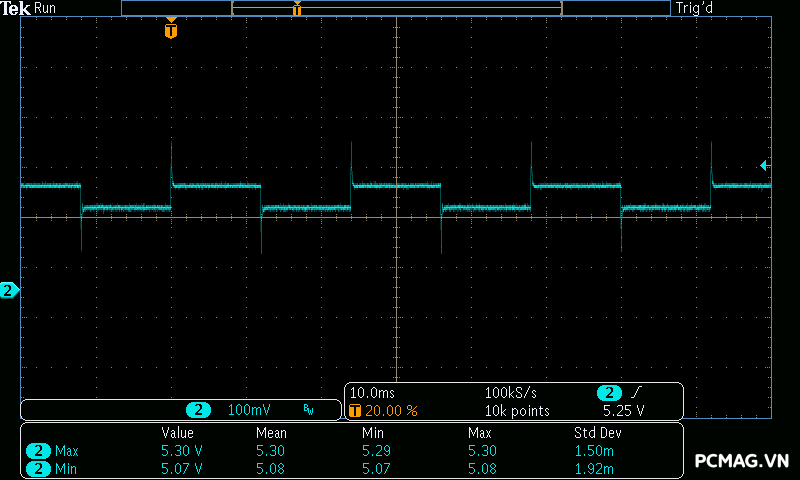Click the 10k points record length
800x480 pixels.
[517, 410]
